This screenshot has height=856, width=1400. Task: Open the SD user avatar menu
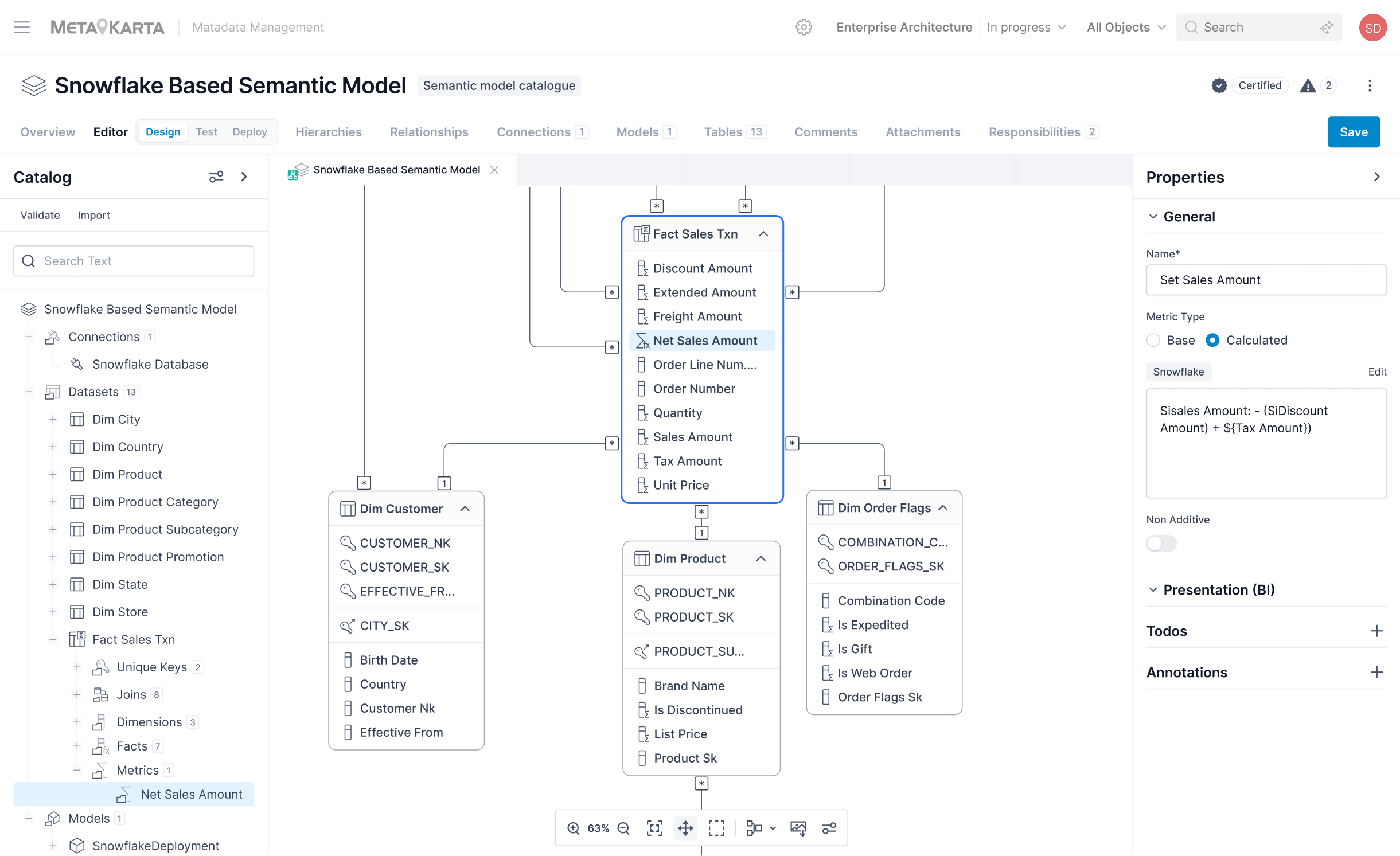point(1372,28)
